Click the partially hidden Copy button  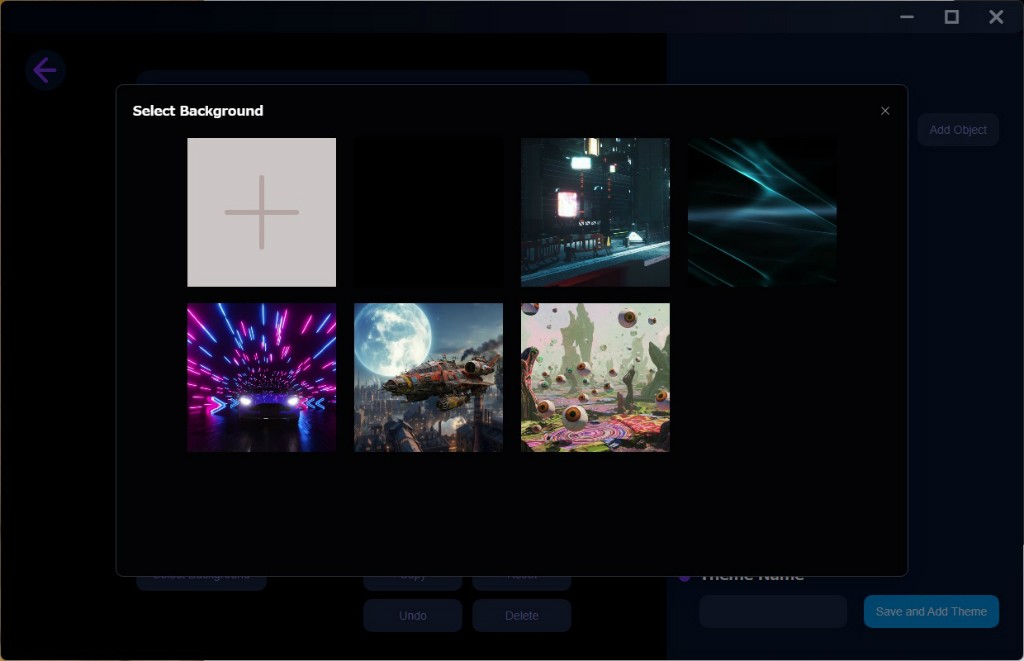pos(412,582)
